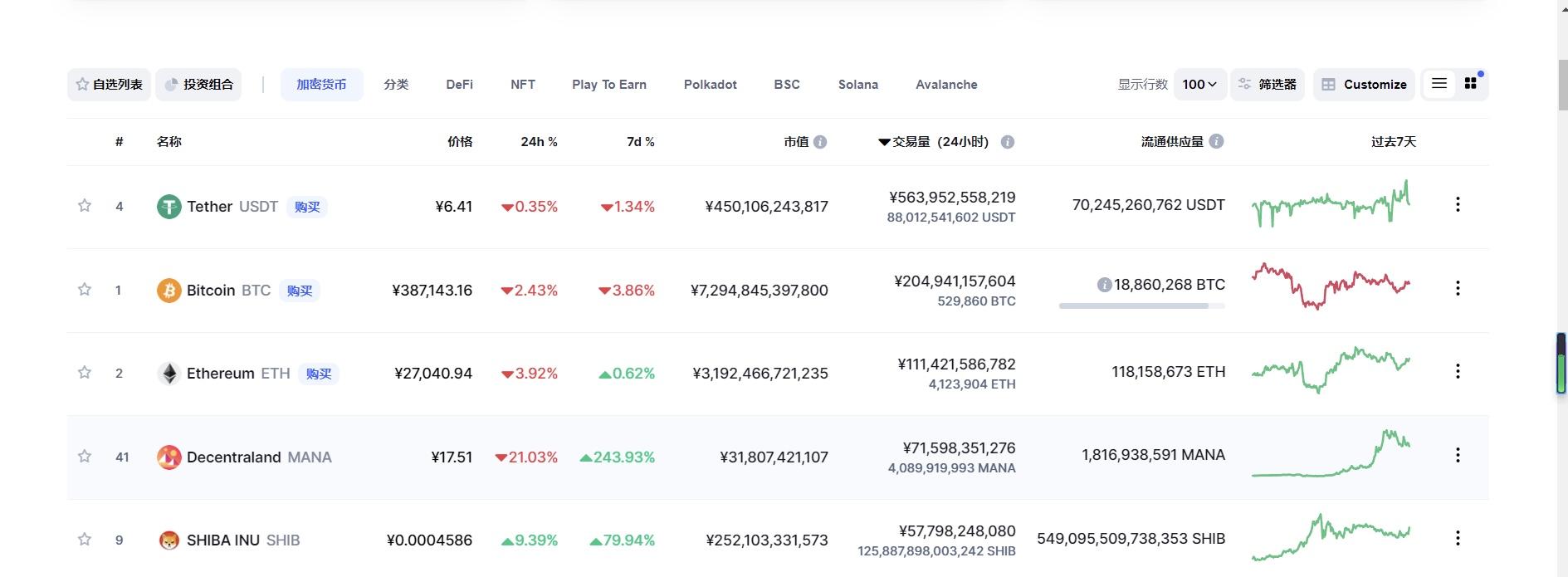Screen dimensions: 1568x577
Task: Click 购买 button next to Bitcoin
Action: [x=299, y=291]
